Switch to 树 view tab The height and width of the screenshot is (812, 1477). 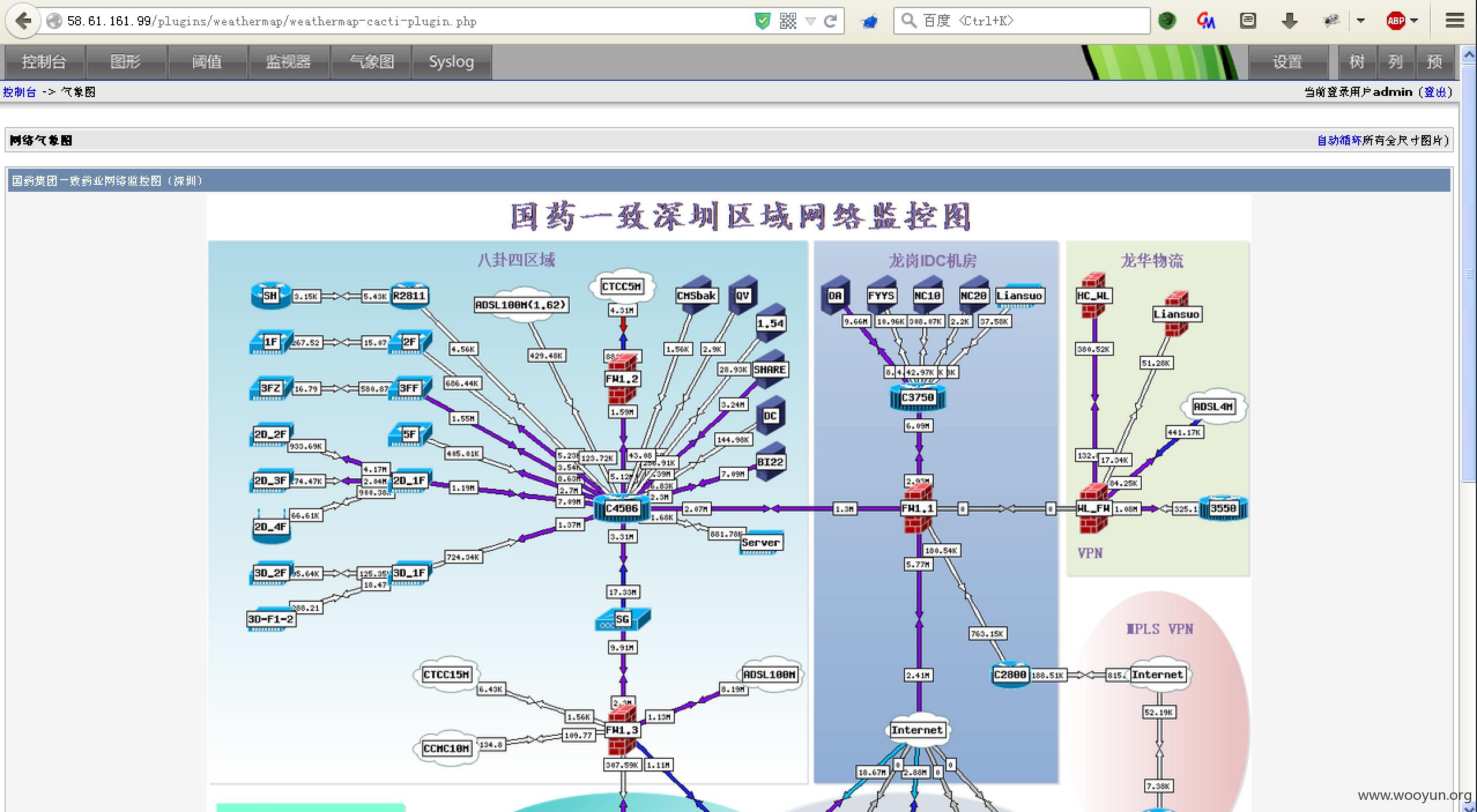[1357, 62]
